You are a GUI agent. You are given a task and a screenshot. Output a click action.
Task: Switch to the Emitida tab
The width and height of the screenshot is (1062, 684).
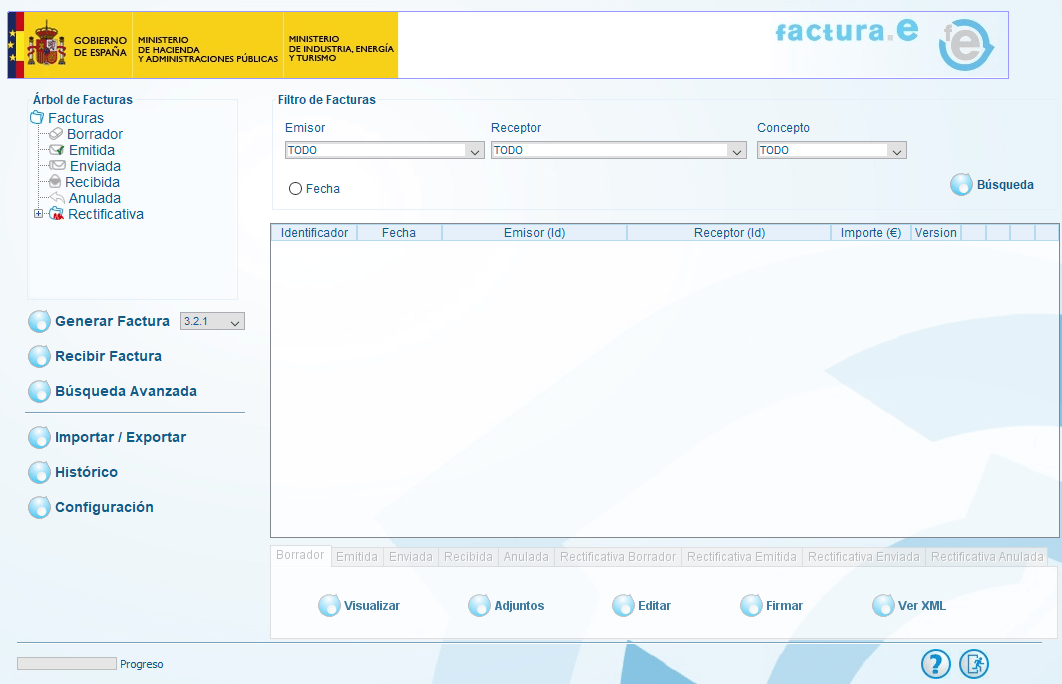(x=357, y=557)
